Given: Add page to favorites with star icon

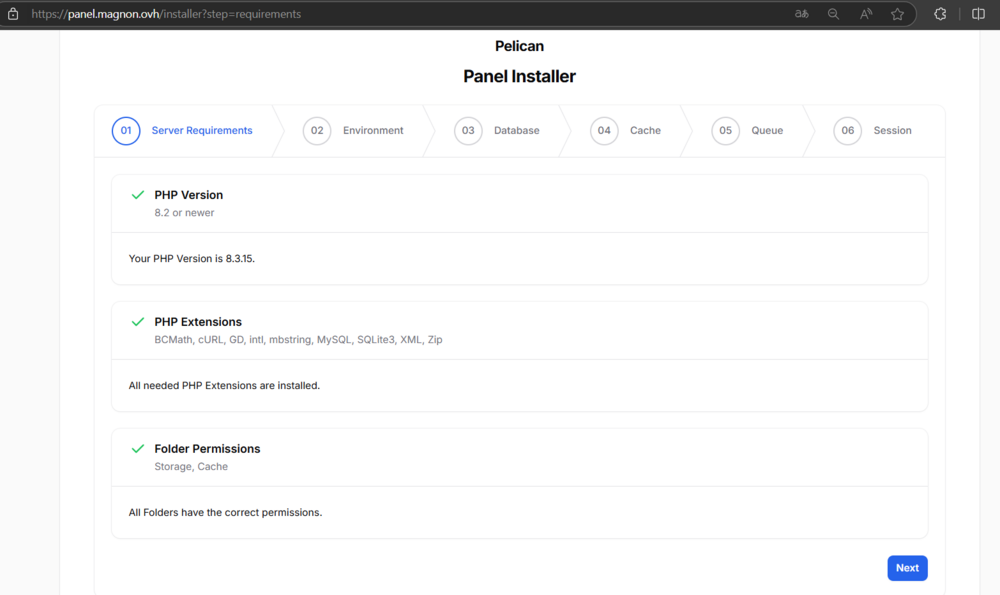Looking at the screenshot, I should coord(897,13).
